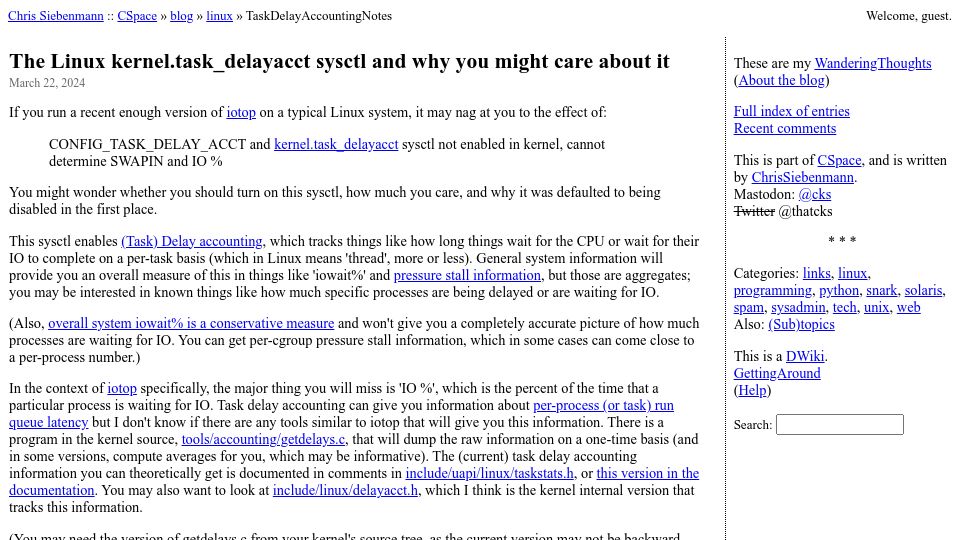Open the blog breadcrumb link
960x540 pixels.
pos(181,16)
